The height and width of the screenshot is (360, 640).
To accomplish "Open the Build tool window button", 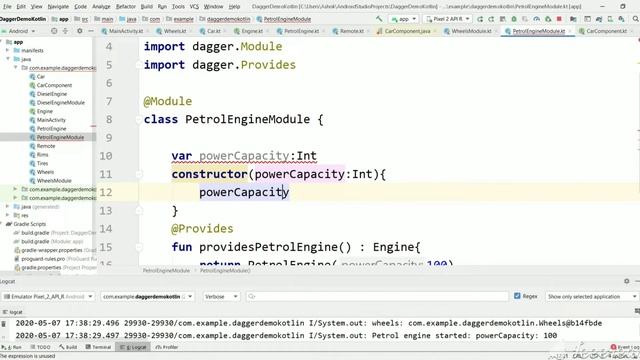I will pos(68,347).
